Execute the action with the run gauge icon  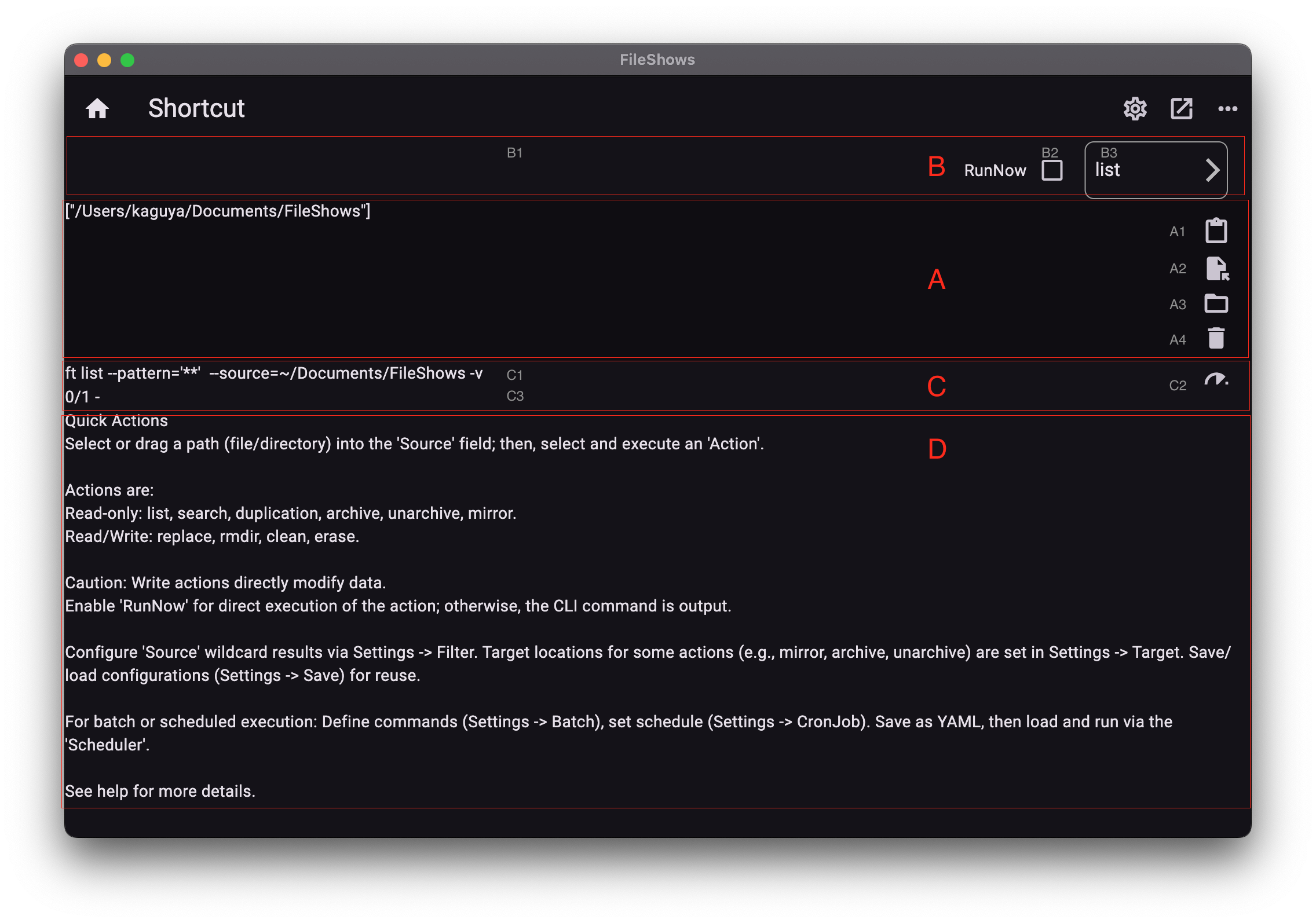click(1215, 380)
